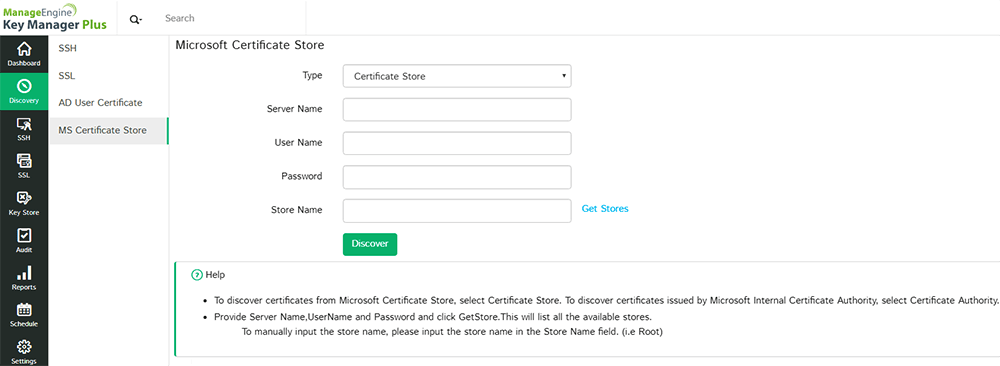This screenshot has width=1000, height=366.
Task: Focus the Server Name input field
Action: point(457,109)
